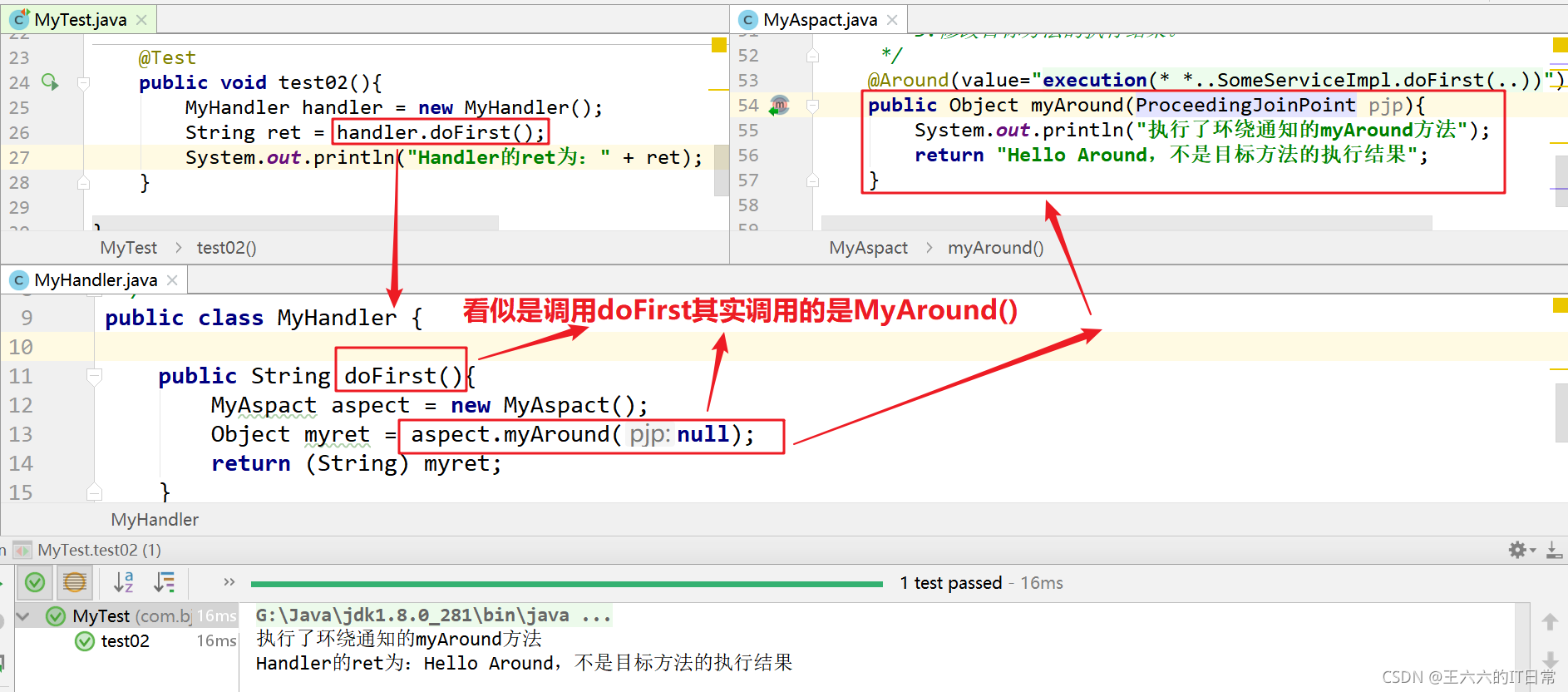Click MyHandler.java class file icon
The width and height of the screenshot is (1568, 692).
pyautogui.click(x=19, y=280)
